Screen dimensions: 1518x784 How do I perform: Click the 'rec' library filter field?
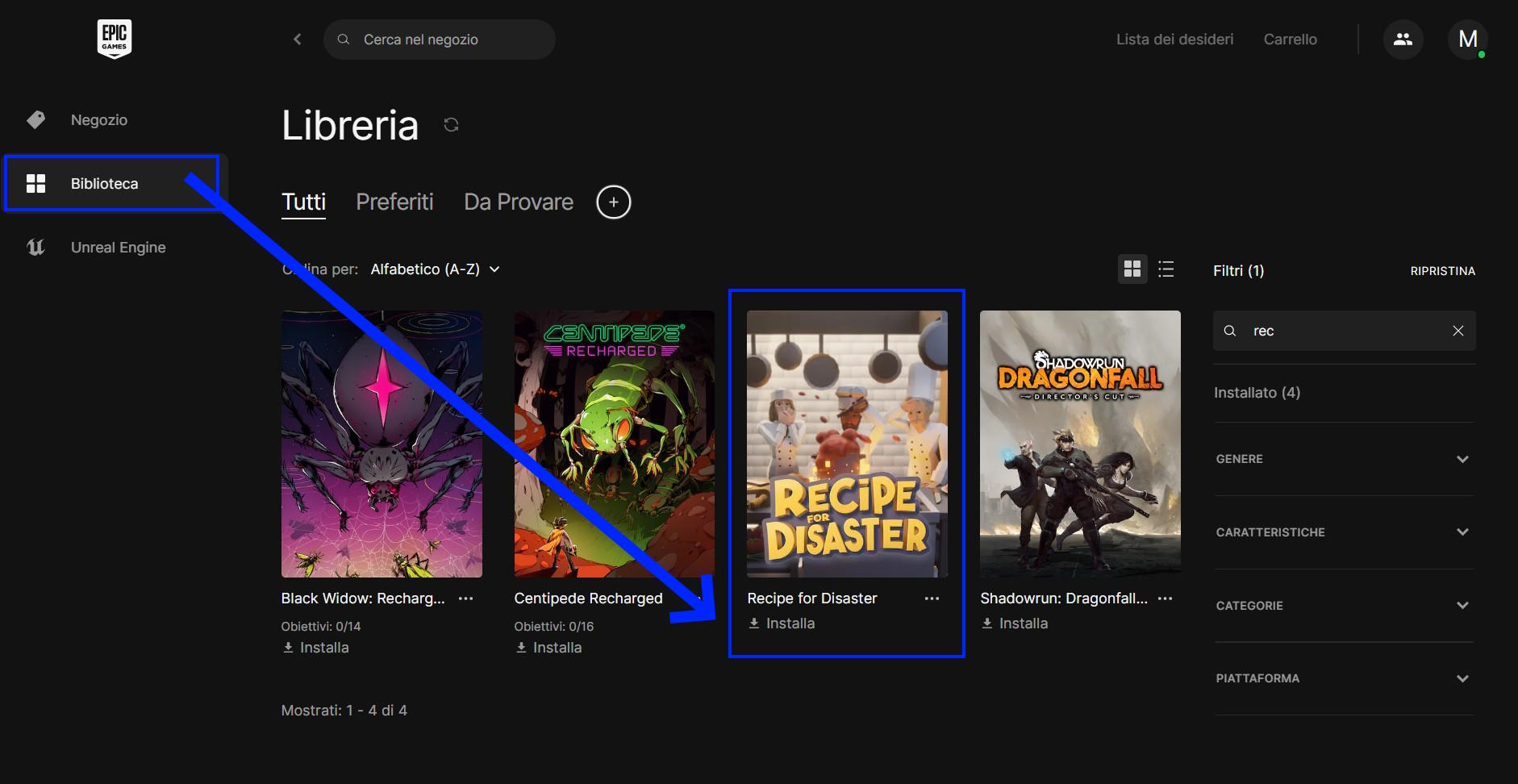point(1345,331)
